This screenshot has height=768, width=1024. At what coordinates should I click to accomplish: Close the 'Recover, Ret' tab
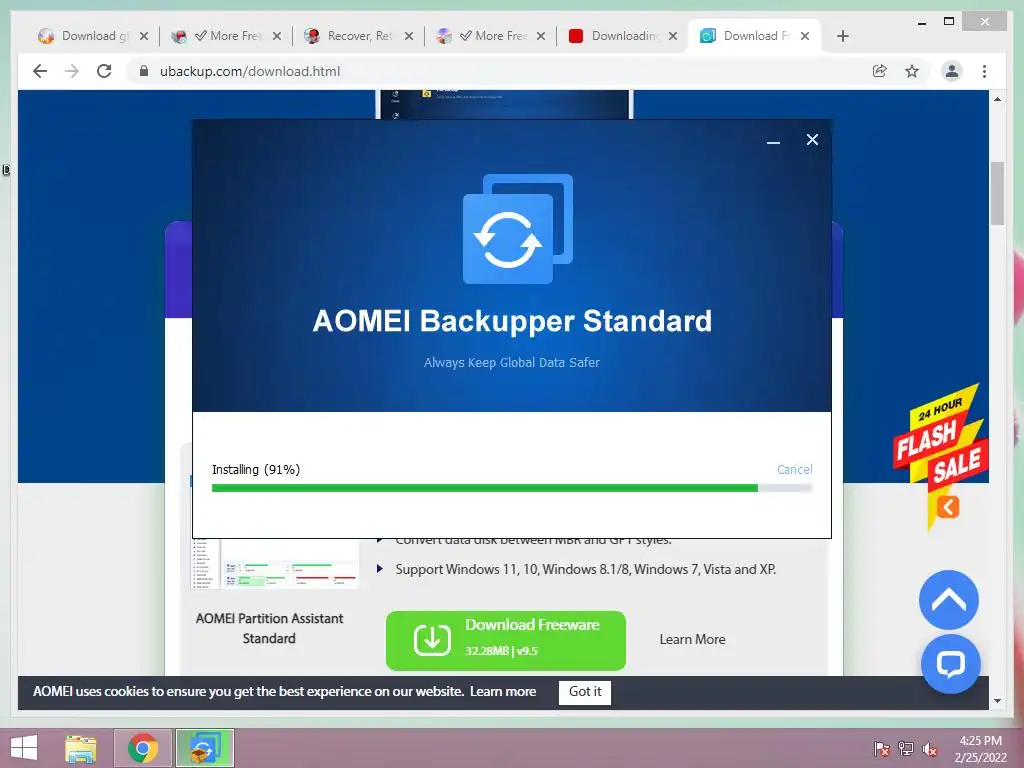[409, 36]
